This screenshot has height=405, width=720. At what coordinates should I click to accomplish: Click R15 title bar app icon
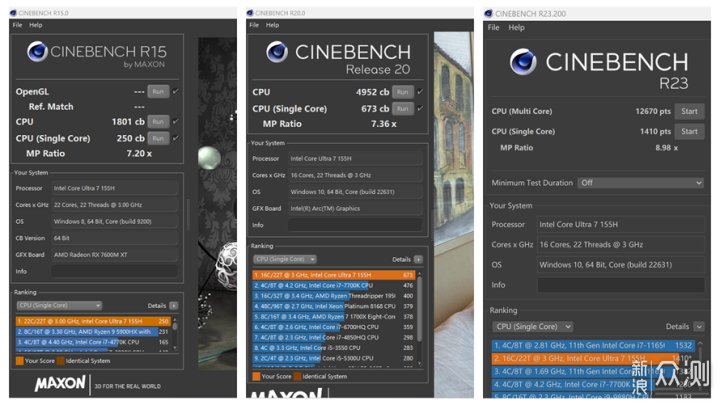coord(13,13)
